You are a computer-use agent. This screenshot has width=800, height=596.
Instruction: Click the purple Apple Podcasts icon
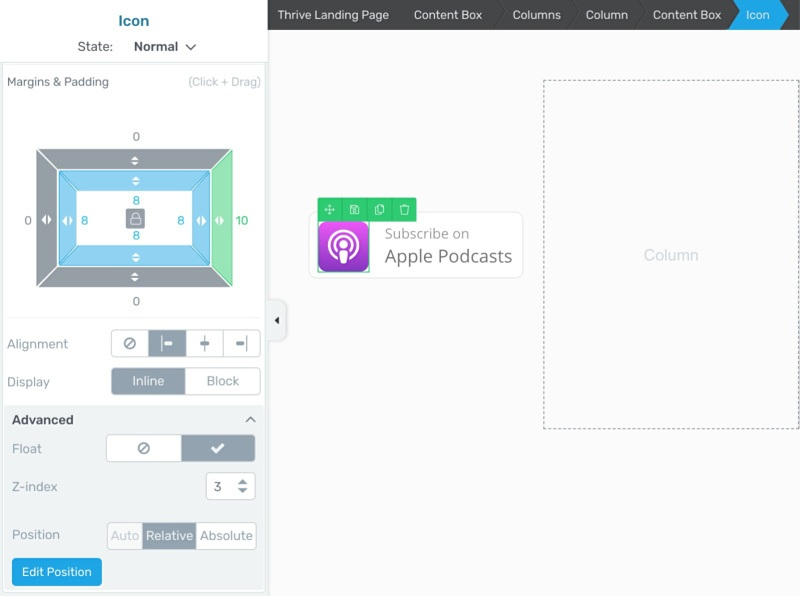point(343,246)
